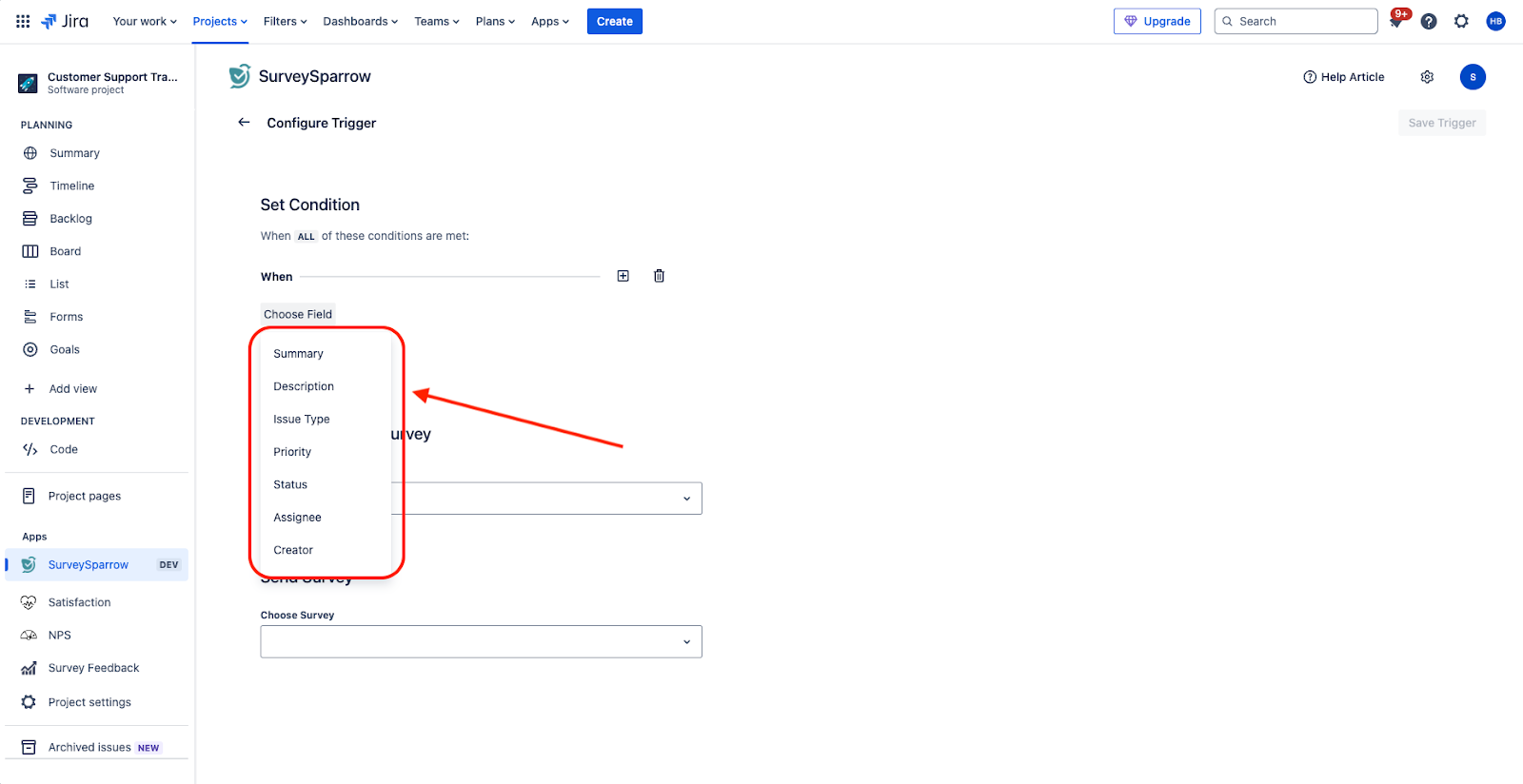Click the SurveySparrow settings gear icon

[1427, 77]
